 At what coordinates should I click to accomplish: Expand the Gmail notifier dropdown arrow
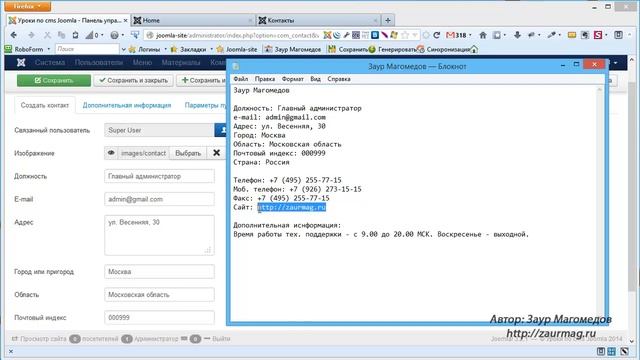470,35
